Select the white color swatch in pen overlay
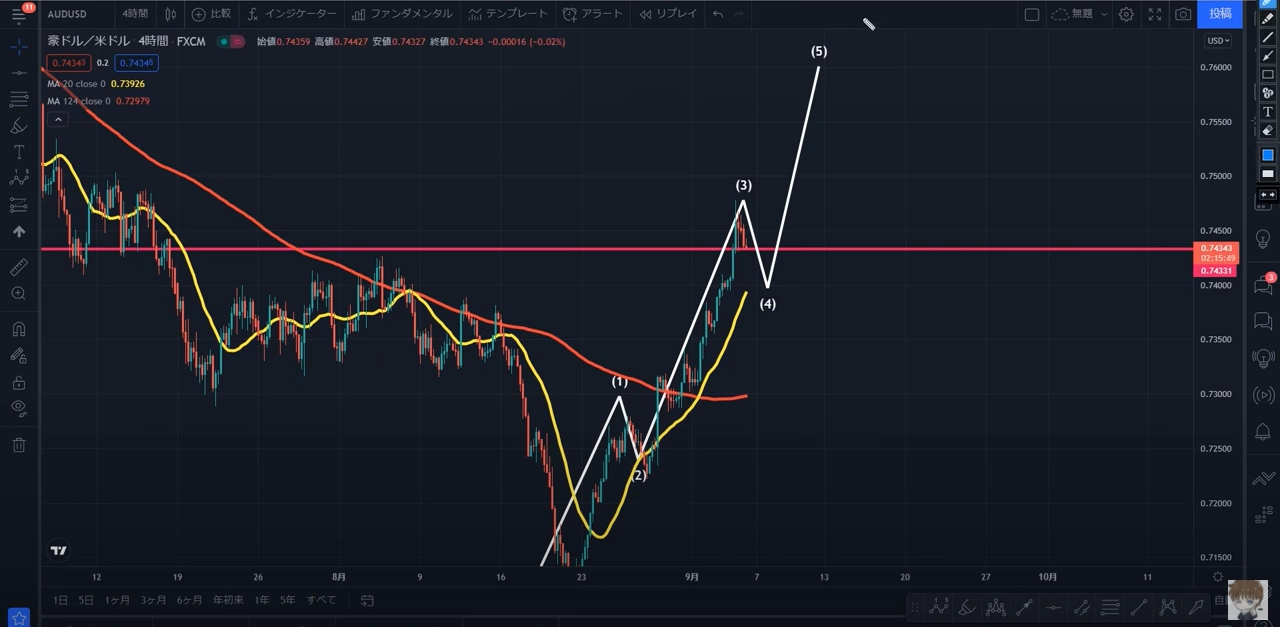The height and width of the screenshot is (627, 1280). 1267,174
